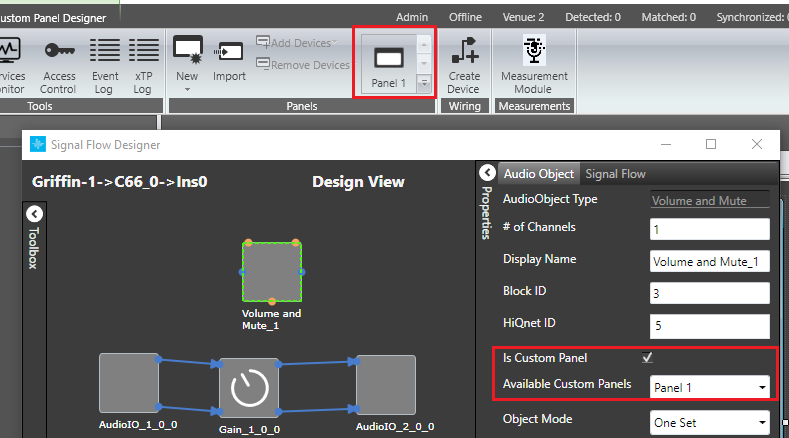Open the Event Log
This screenshot has height=438, width=789.
(x=105, y=66)
